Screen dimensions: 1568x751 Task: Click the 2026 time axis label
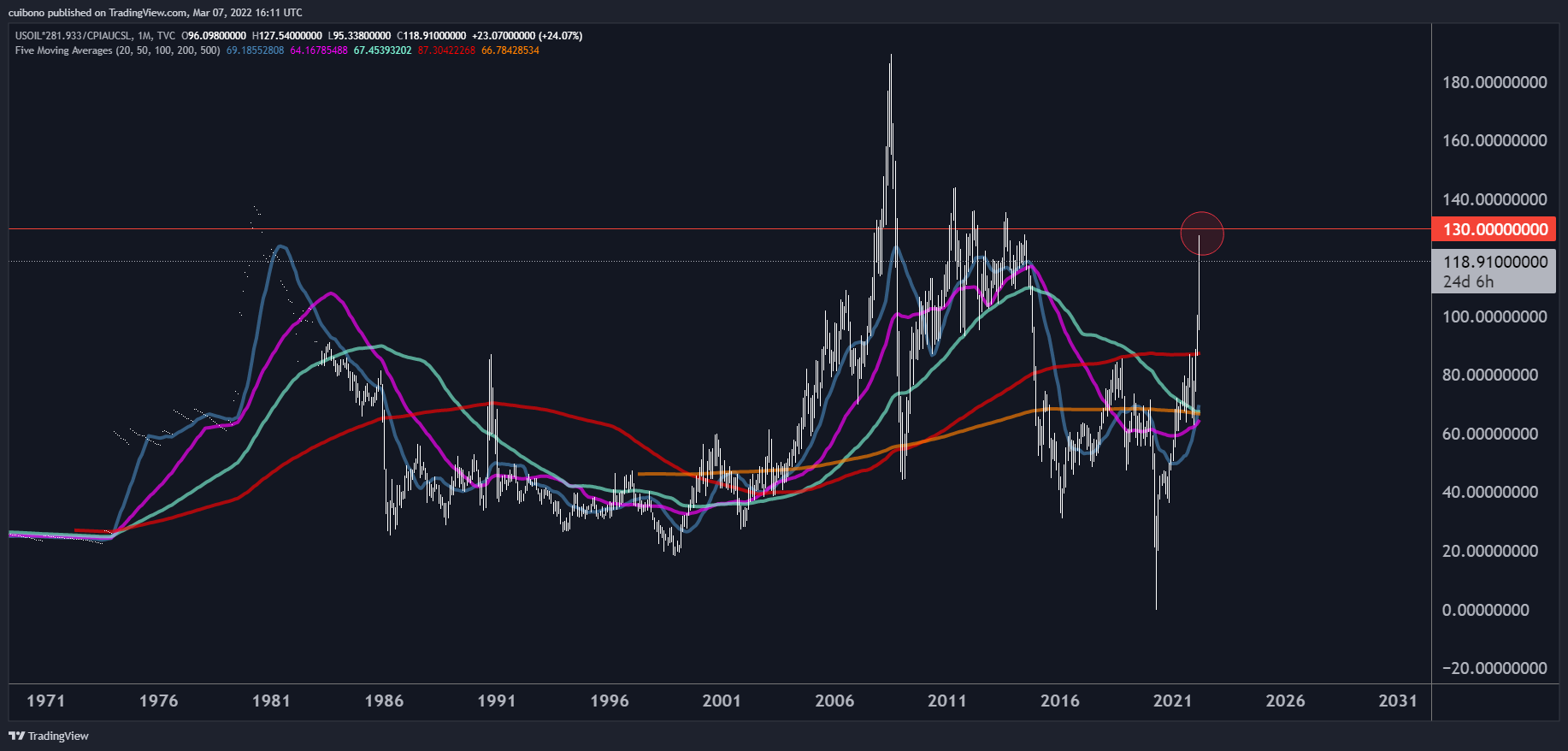[1285, 701]
